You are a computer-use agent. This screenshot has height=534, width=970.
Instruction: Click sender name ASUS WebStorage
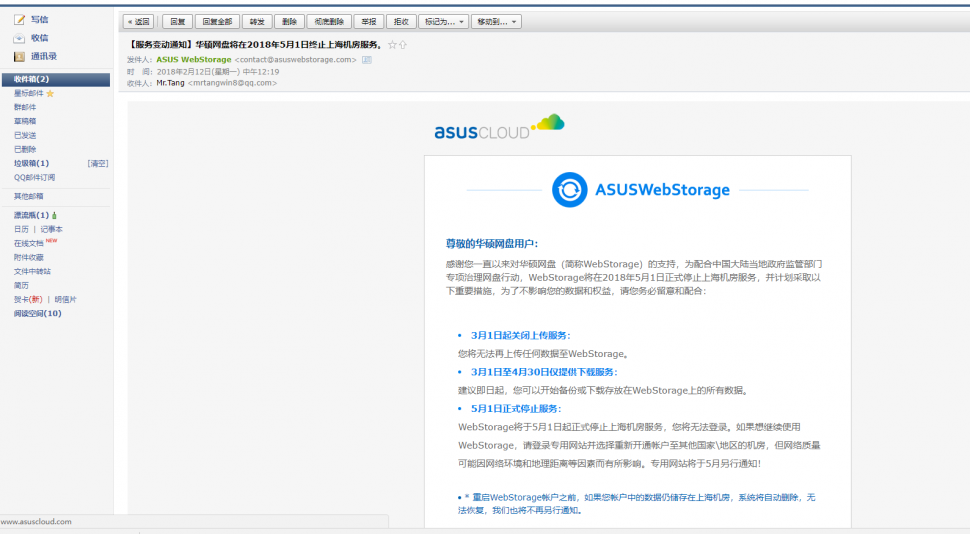tap(194, 60)
